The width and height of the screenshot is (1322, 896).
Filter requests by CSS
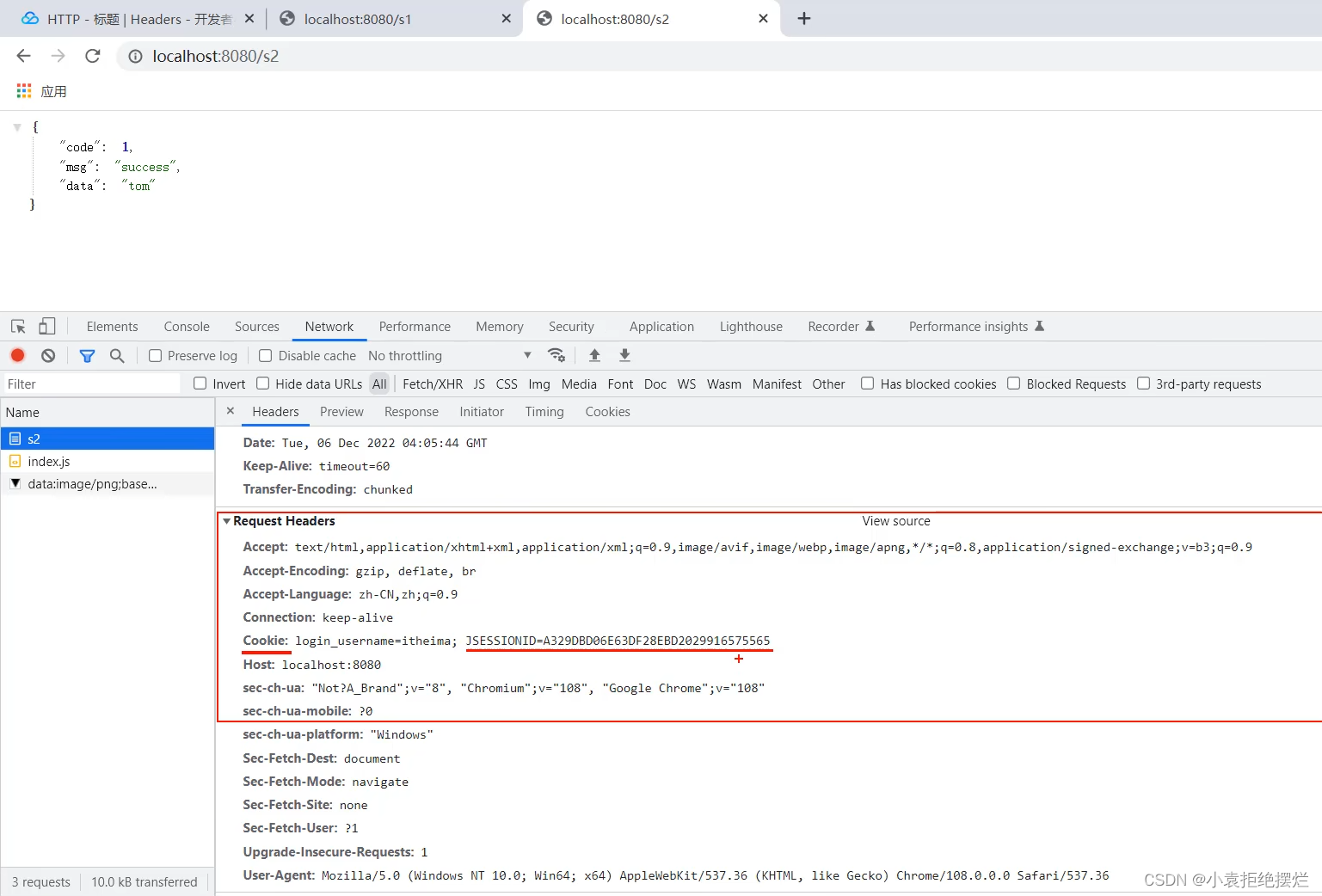[507, 384]
